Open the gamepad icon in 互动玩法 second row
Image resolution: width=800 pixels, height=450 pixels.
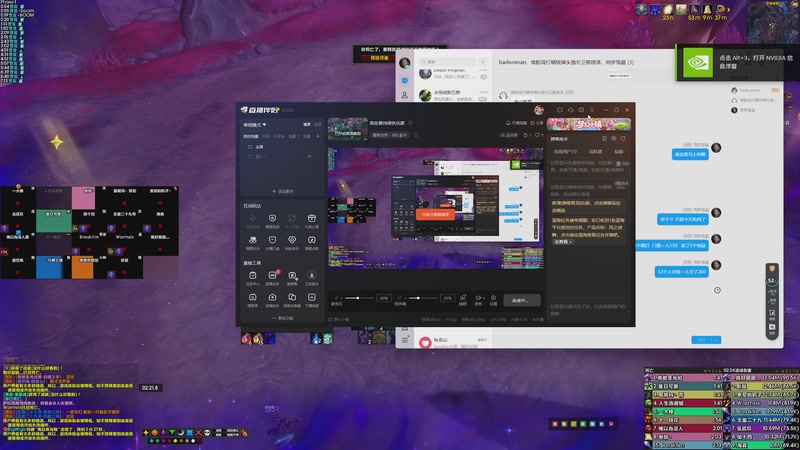click(x=253, y=240)
